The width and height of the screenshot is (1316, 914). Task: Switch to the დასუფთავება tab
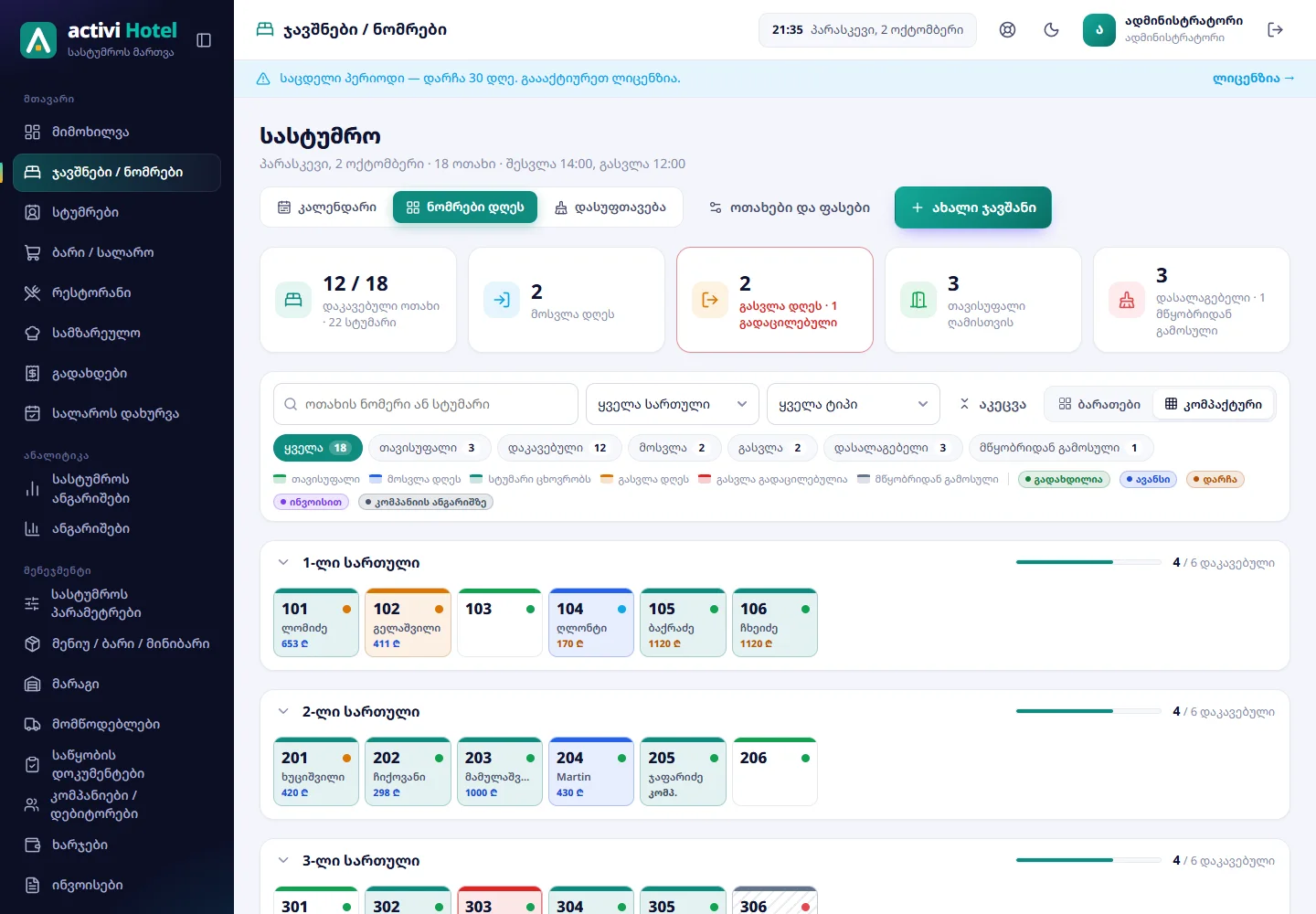tap(610, 207)
